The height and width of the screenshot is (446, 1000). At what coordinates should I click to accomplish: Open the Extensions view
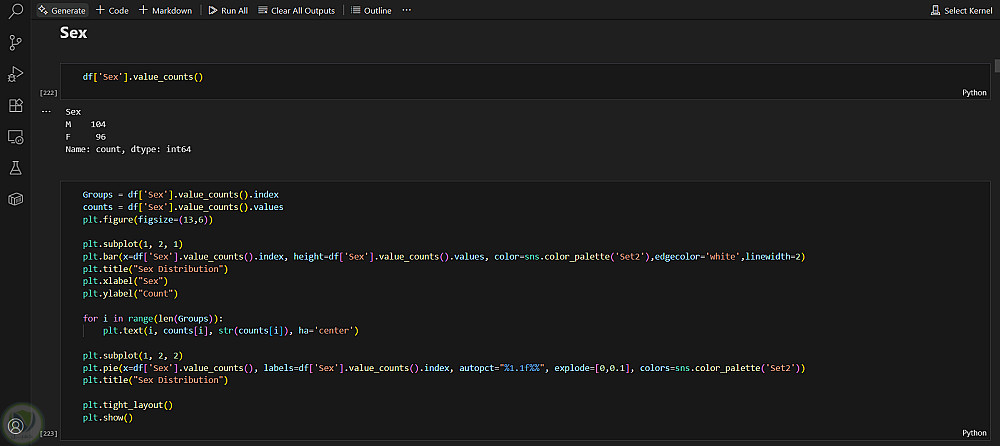point(15,105)
